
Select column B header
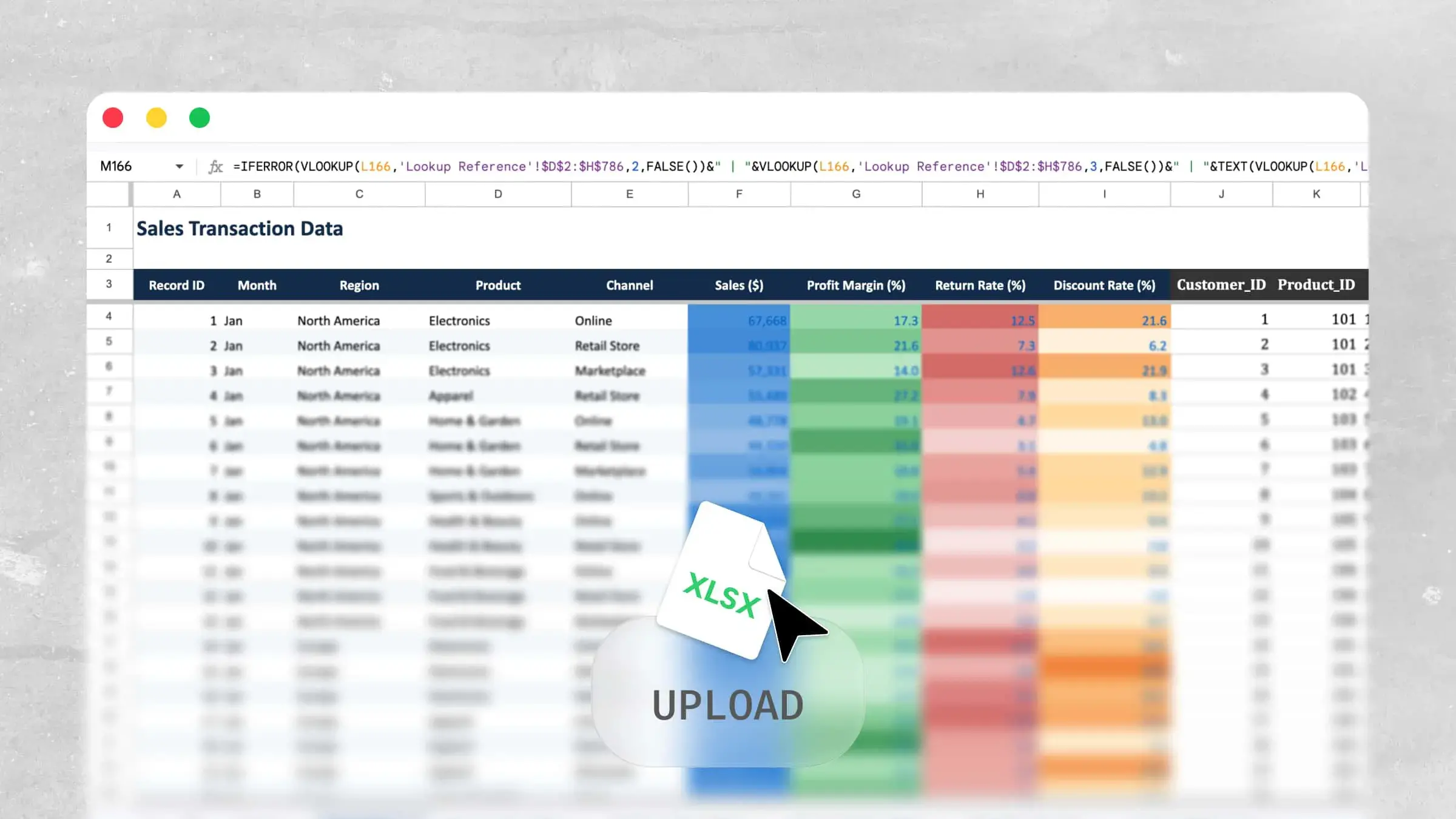[x=257, y=194]
